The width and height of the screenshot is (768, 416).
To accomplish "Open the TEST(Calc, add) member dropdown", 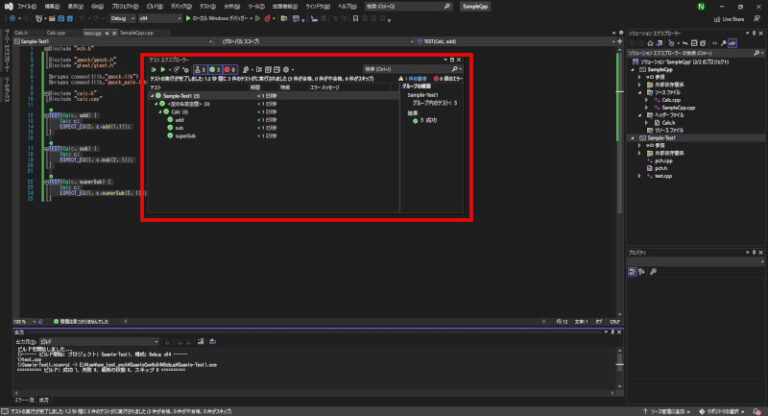I will pyautogui.click(x=515, y=42).
